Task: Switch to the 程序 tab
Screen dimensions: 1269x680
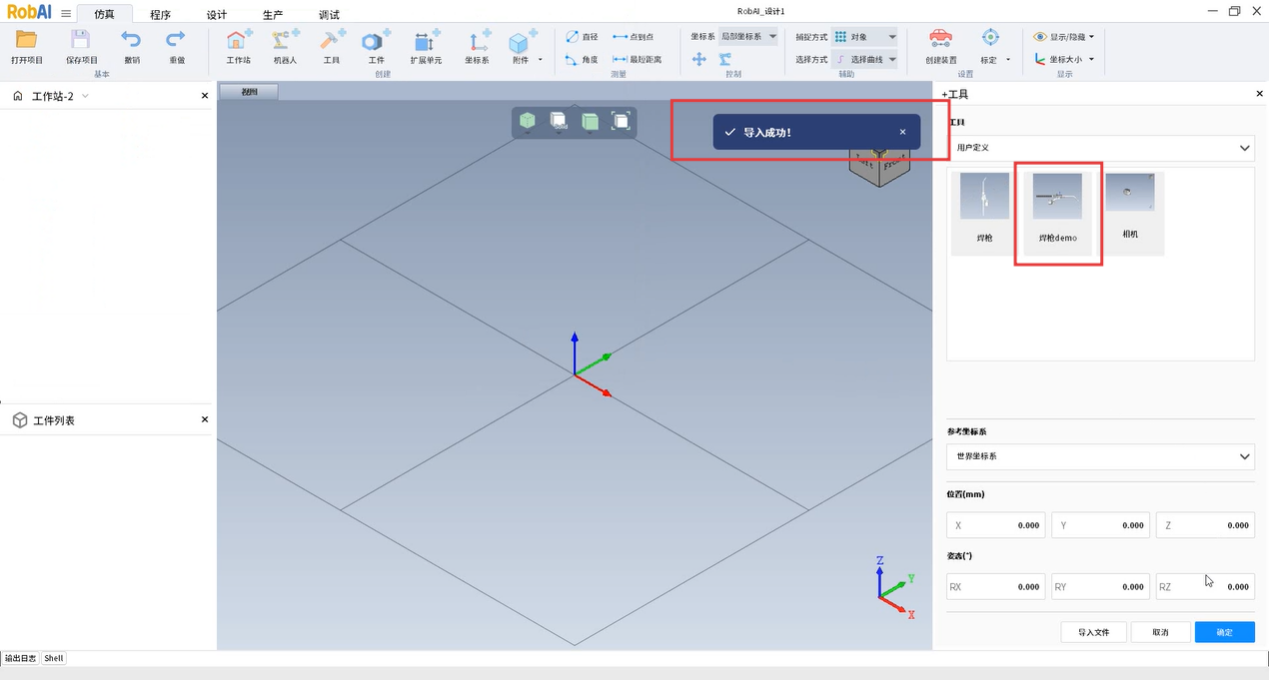Action: [x=160, y=15]
